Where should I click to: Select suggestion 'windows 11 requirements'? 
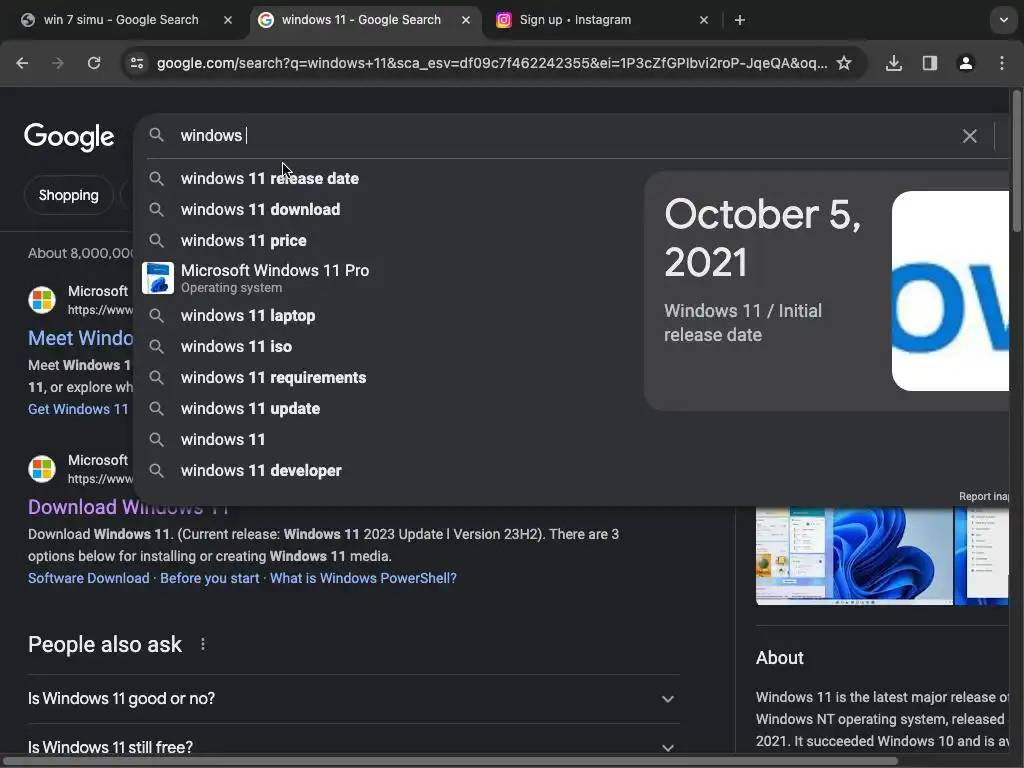coord(274,377)
